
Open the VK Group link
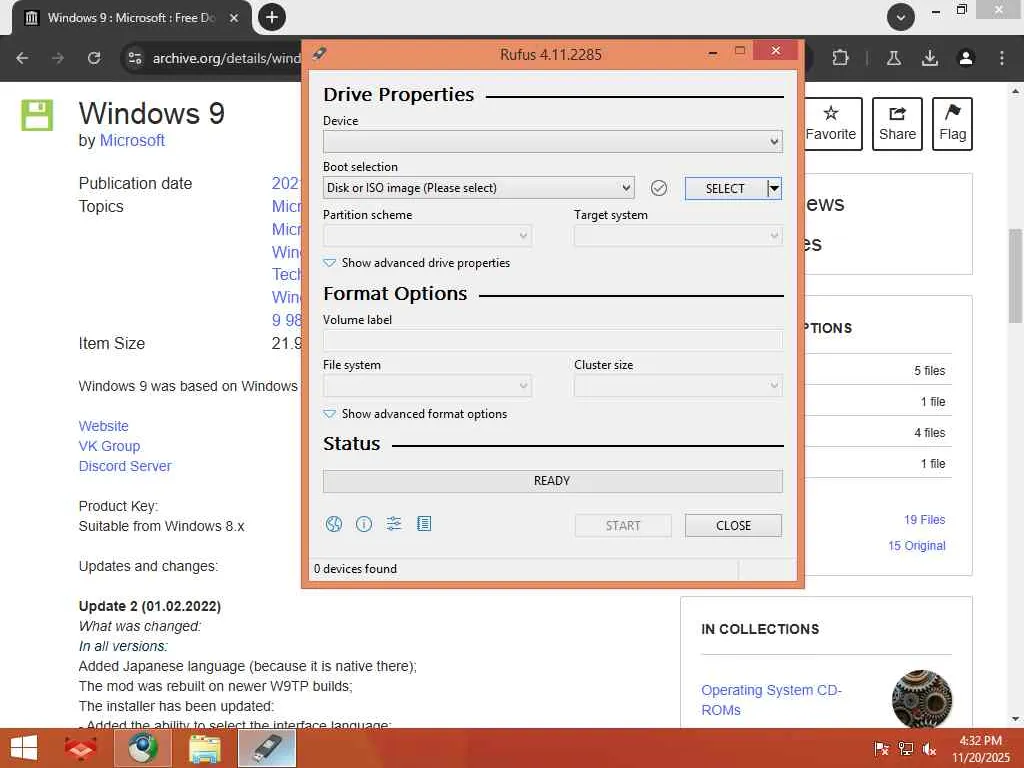point(109,446)
